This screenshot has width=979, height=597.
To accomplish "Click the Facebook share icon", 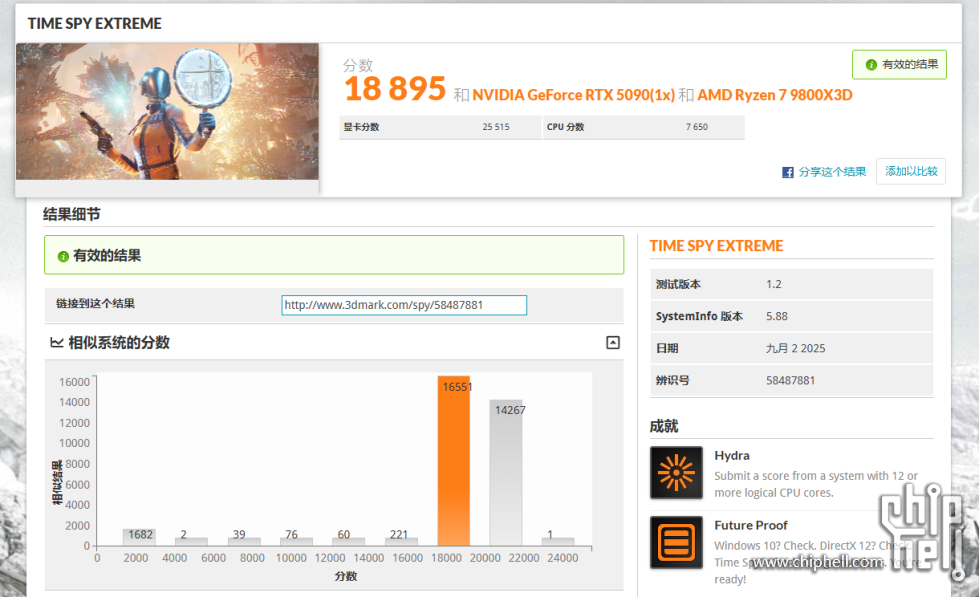I will pyautogui.click(x=787, y=172).
